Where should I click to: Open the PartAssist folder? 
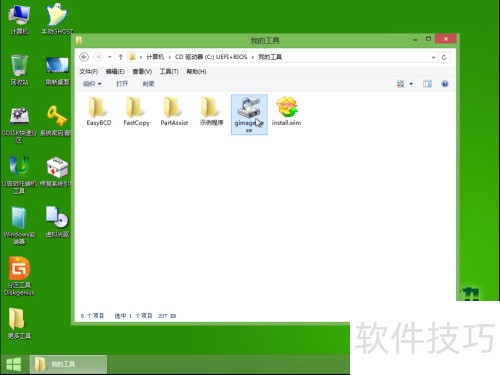coord(174,111)
